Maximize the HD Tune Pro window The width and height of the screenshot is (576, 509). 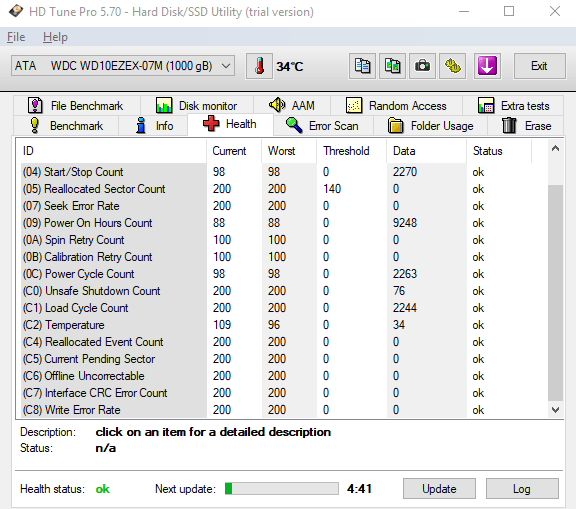509,11
